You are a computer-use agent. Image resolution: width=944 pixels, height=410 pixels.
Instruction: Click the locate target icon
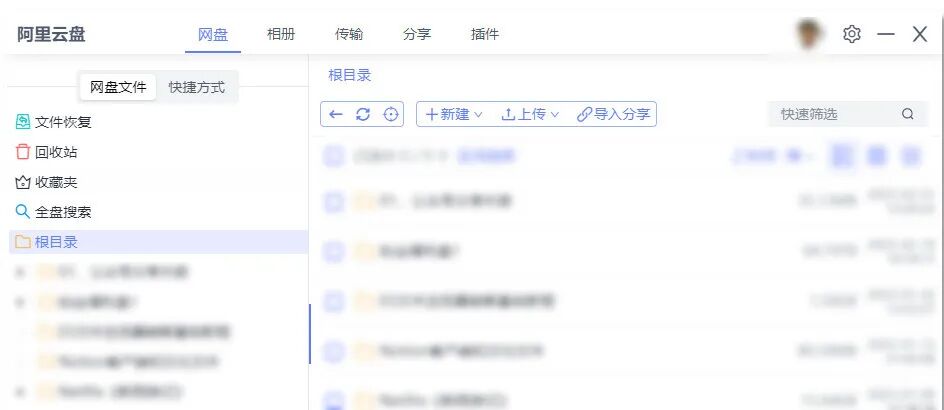point(391,114)
